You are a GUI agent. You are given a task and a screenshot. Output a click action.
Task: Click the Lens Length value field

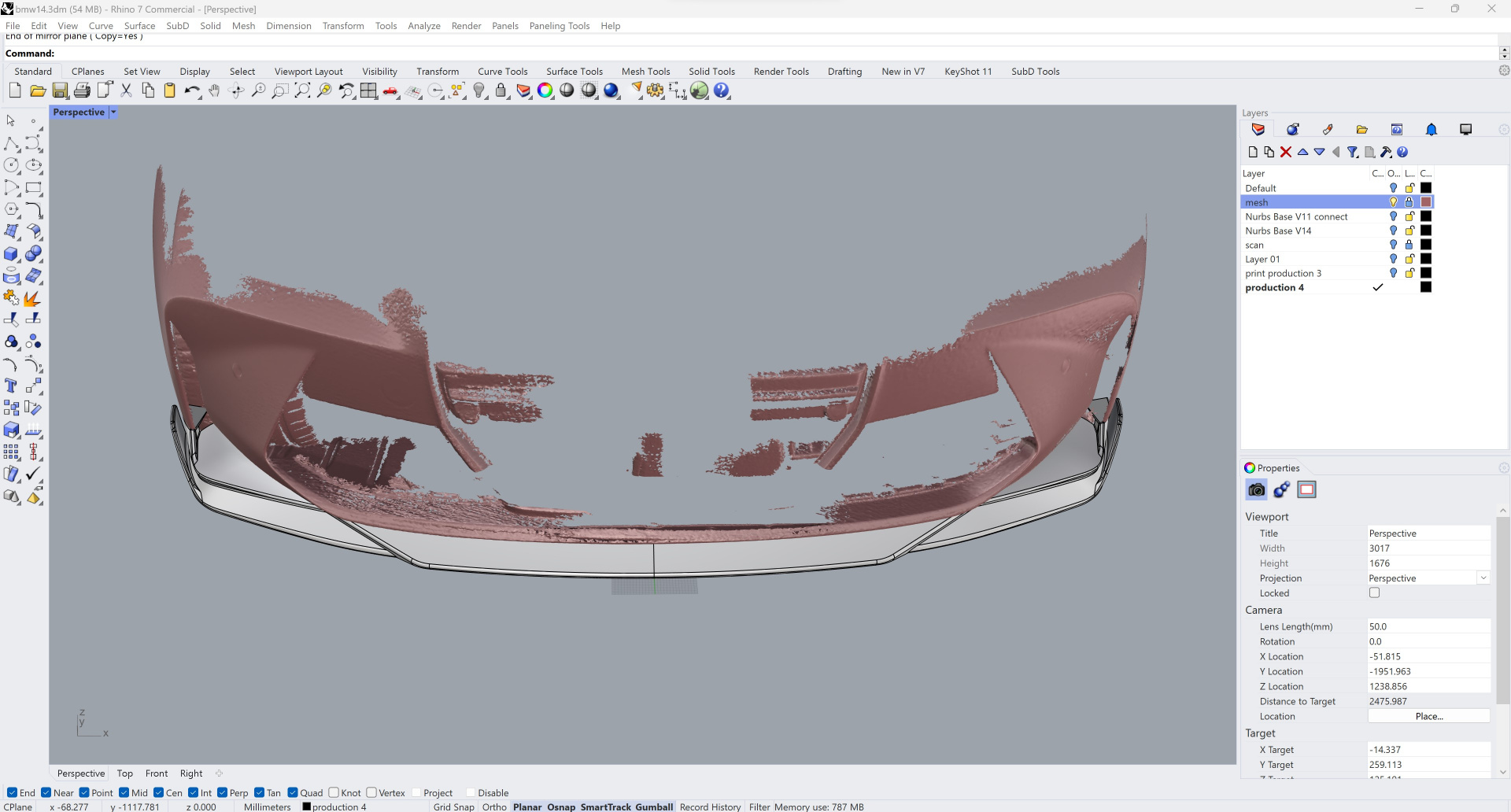point(1428,626)
